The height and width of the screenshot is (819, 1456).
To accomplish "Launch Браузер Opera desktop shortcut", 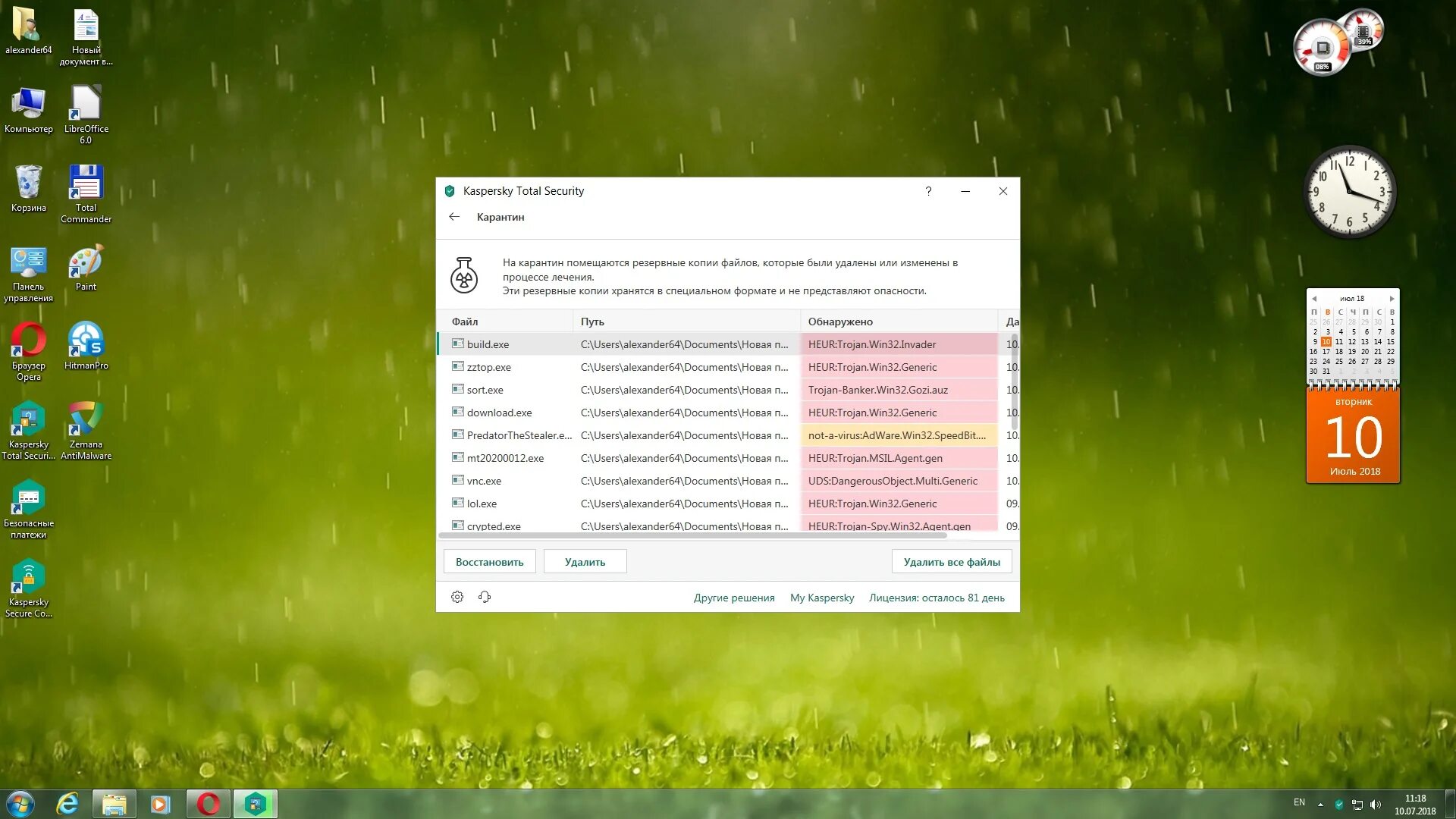I will coord(29,352).
